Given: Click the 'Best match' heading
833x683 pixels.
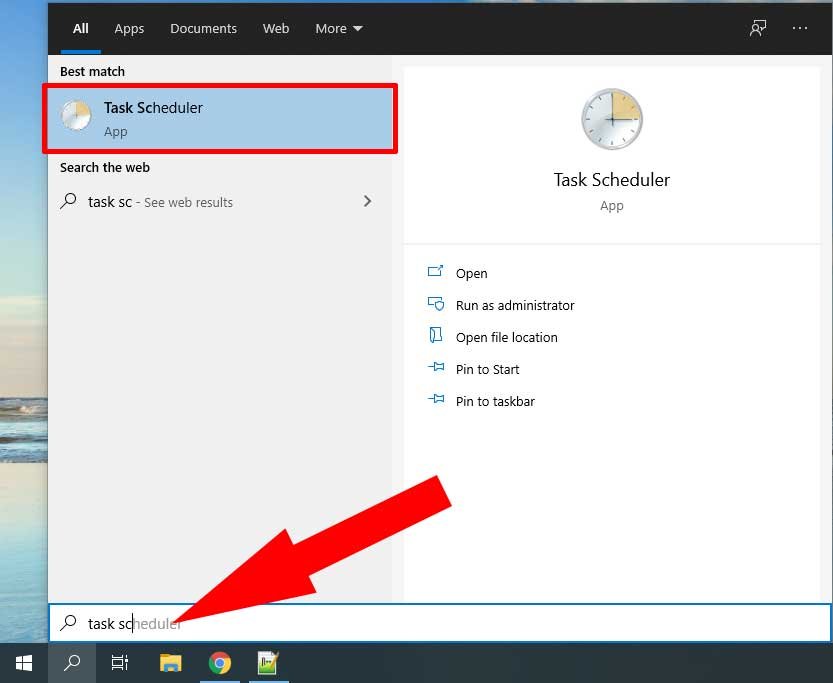Looking at the screenshot, I should coord(92,71).
